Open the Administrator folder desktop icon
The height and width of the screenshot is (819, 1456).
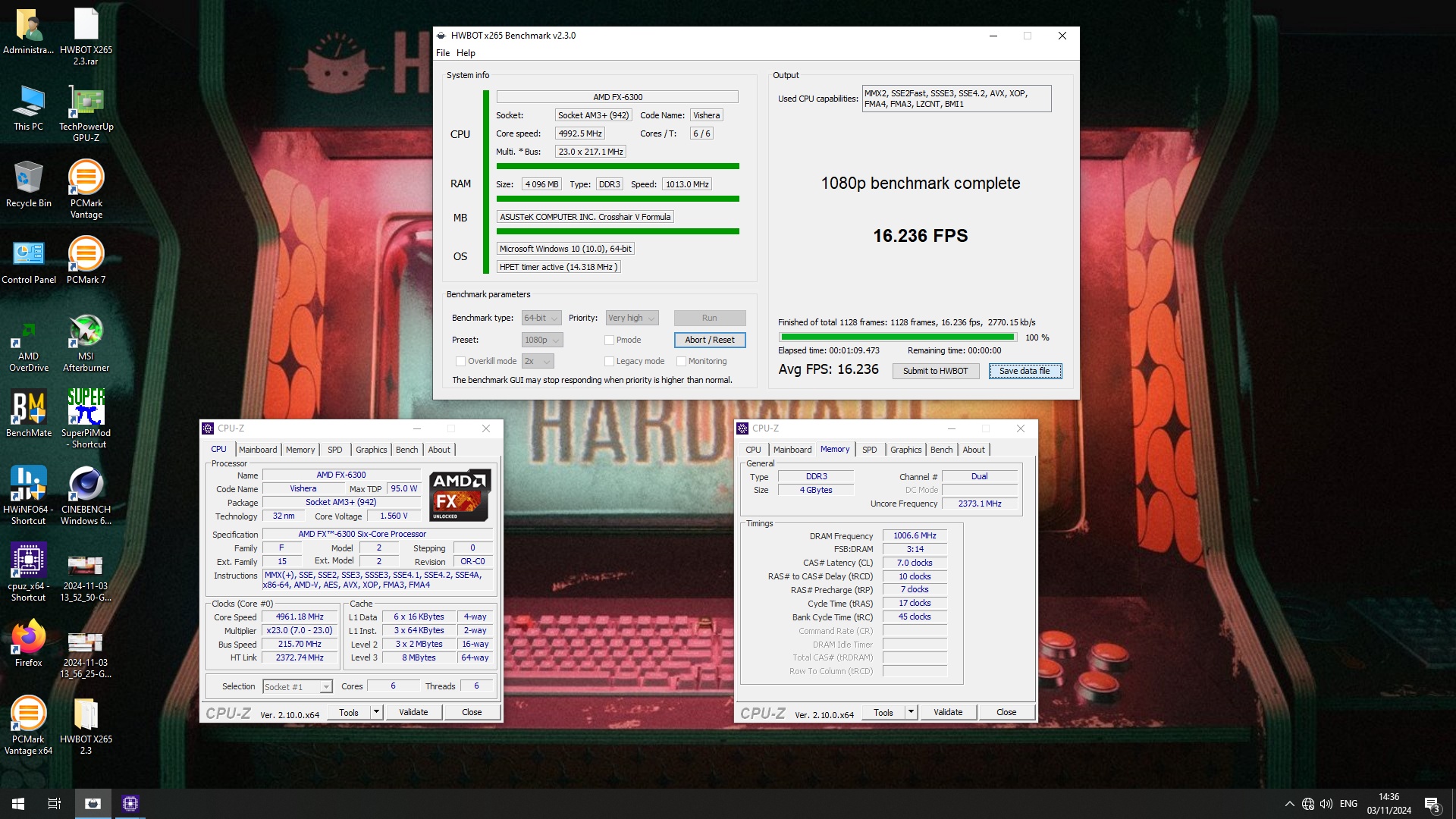[x=29, y=32]
